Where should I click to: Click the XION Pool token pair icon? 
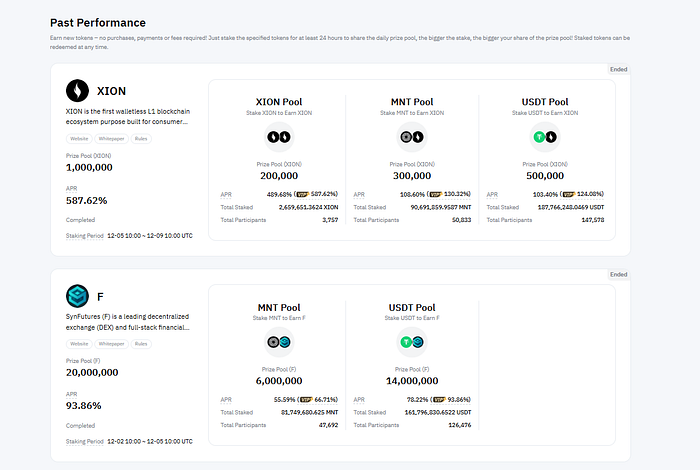(279, 137)
